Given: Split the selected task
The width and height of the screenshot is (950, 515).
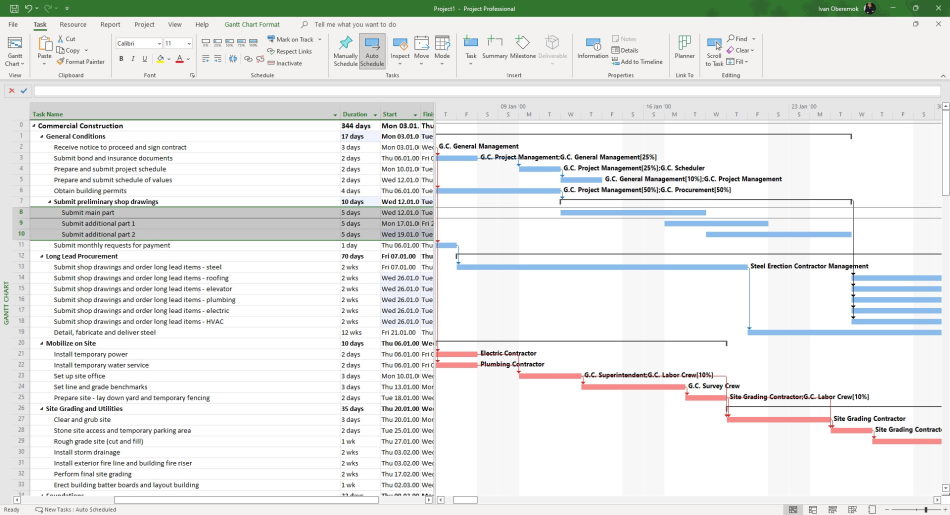Looking at the screenshot, I should (233, 59).
